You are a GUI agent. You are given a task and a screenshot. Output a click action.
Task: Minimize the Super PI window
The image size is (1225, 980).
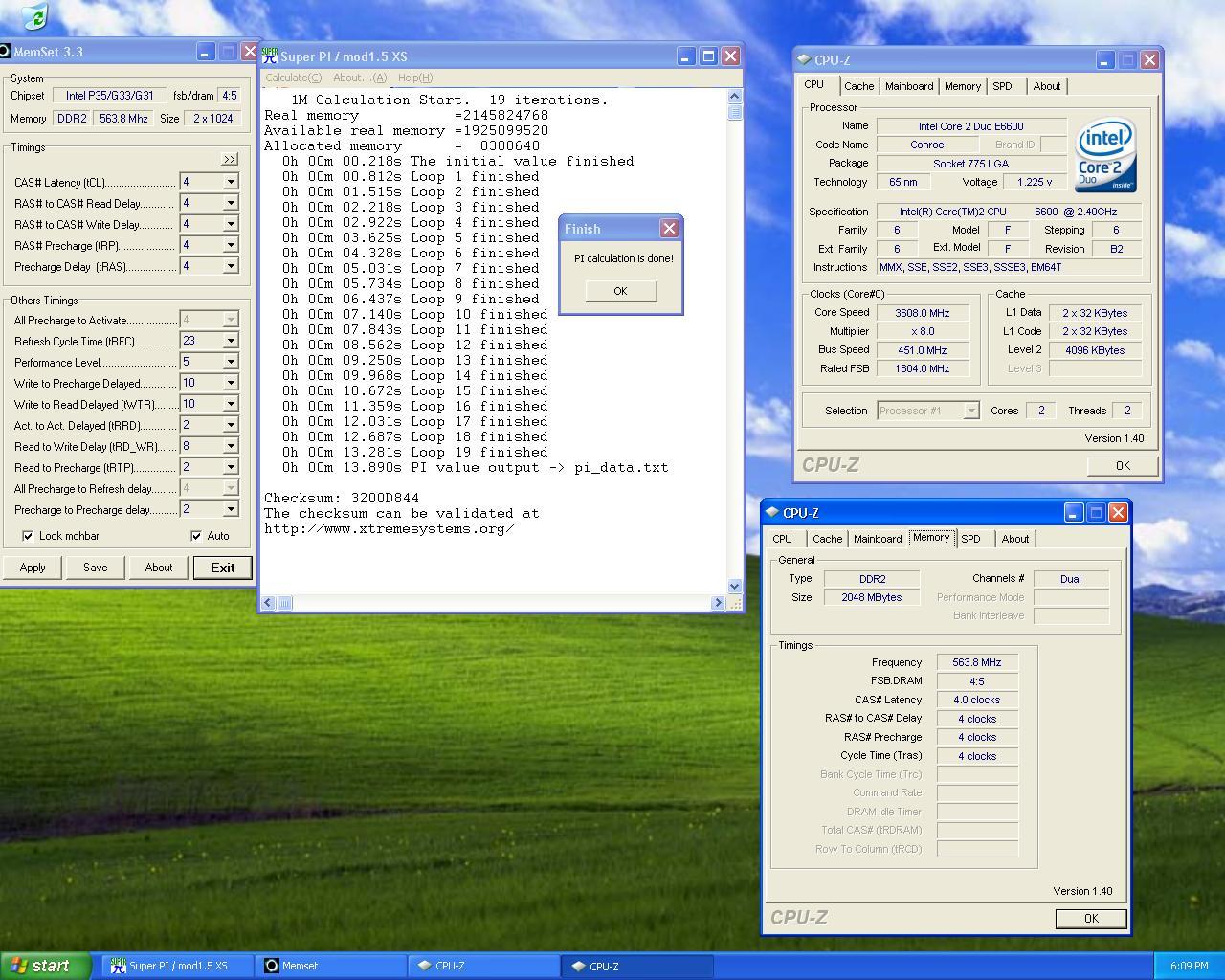686,56
